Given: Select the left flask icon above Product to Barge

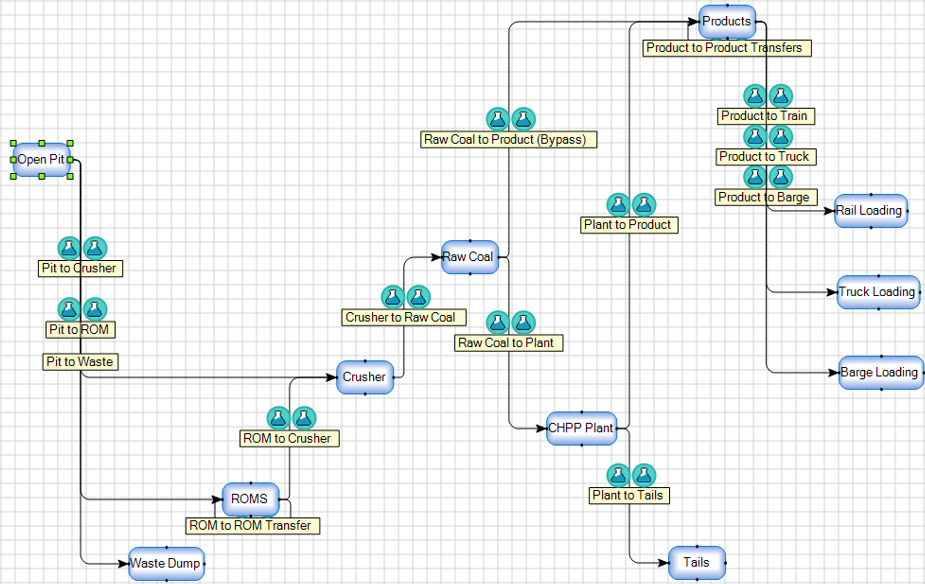Looking at the screenshot, I should coord(753,176).
